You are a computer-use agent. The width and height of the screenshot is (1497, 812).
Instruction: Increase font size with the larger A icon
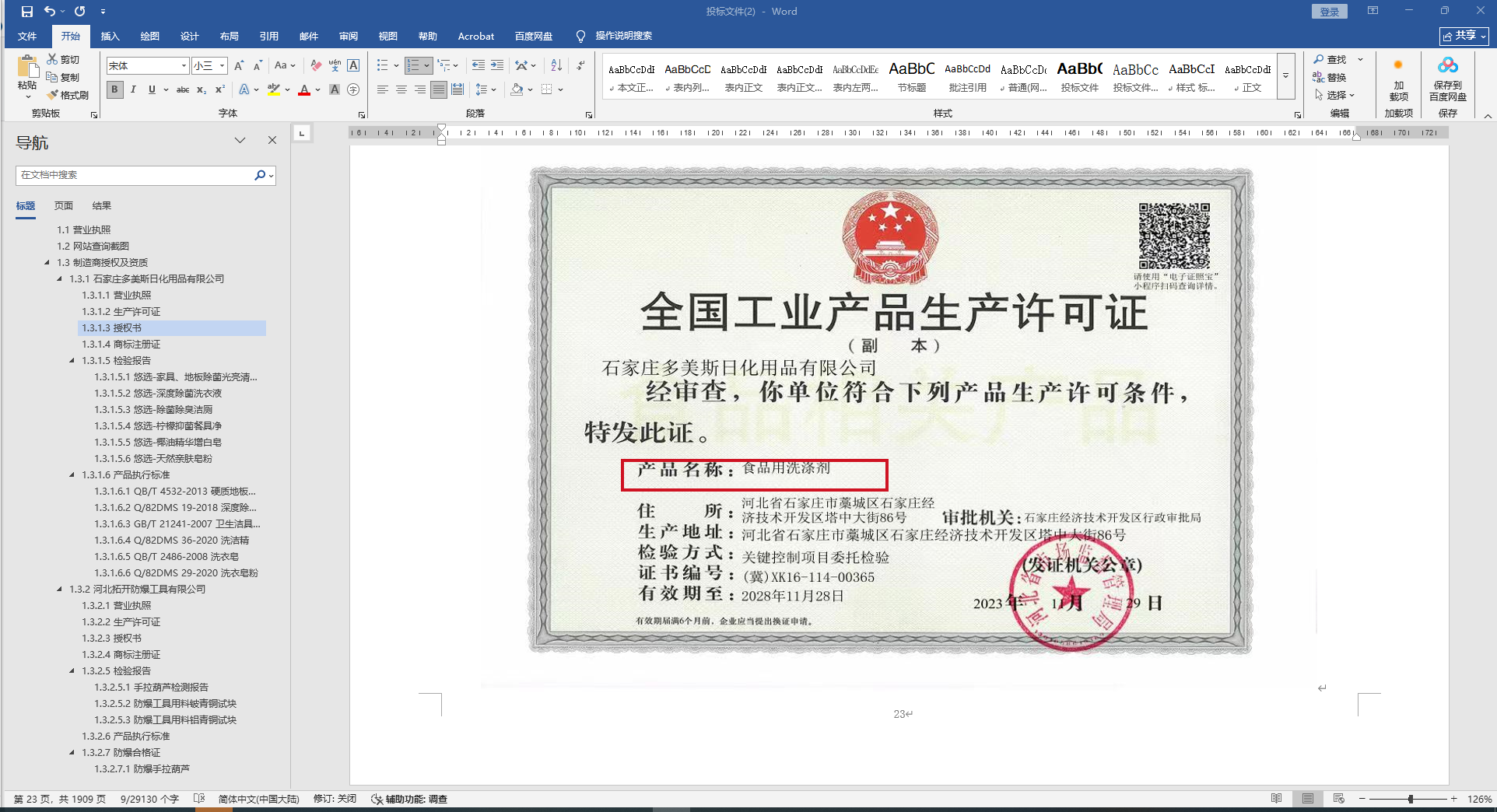pos(239,66)
